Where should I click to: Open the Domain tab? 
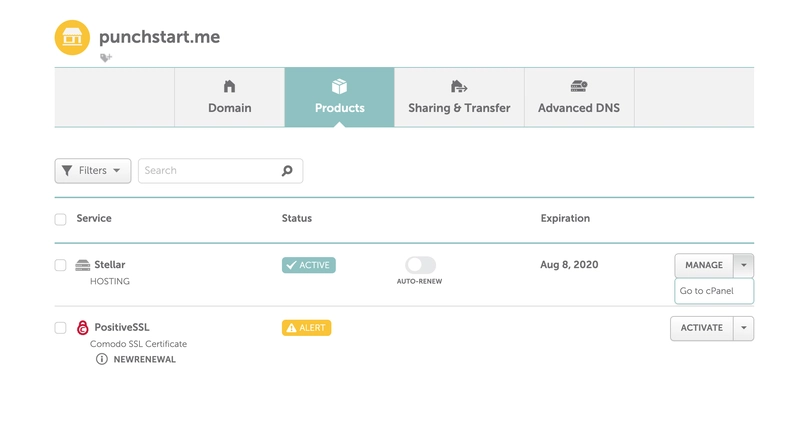tap(230, 97)
